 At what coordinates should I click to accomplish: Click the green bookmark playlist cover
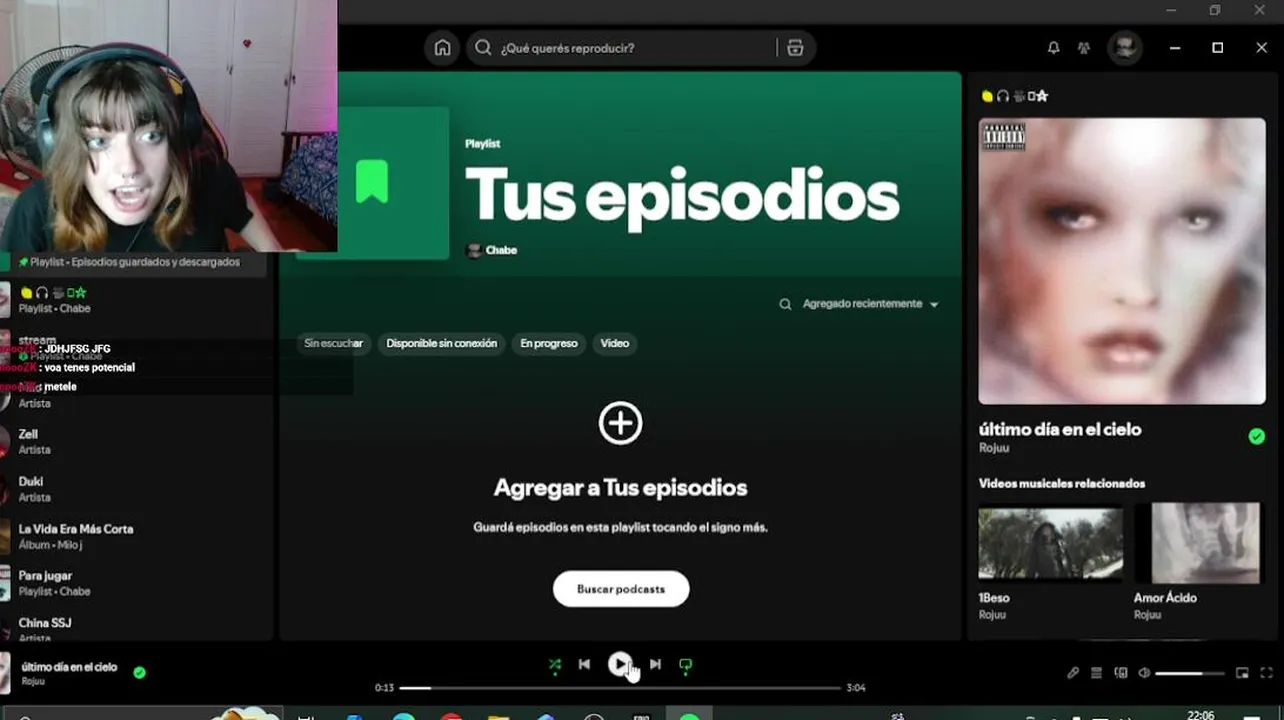pyautogui.click(x=373, y=183)
